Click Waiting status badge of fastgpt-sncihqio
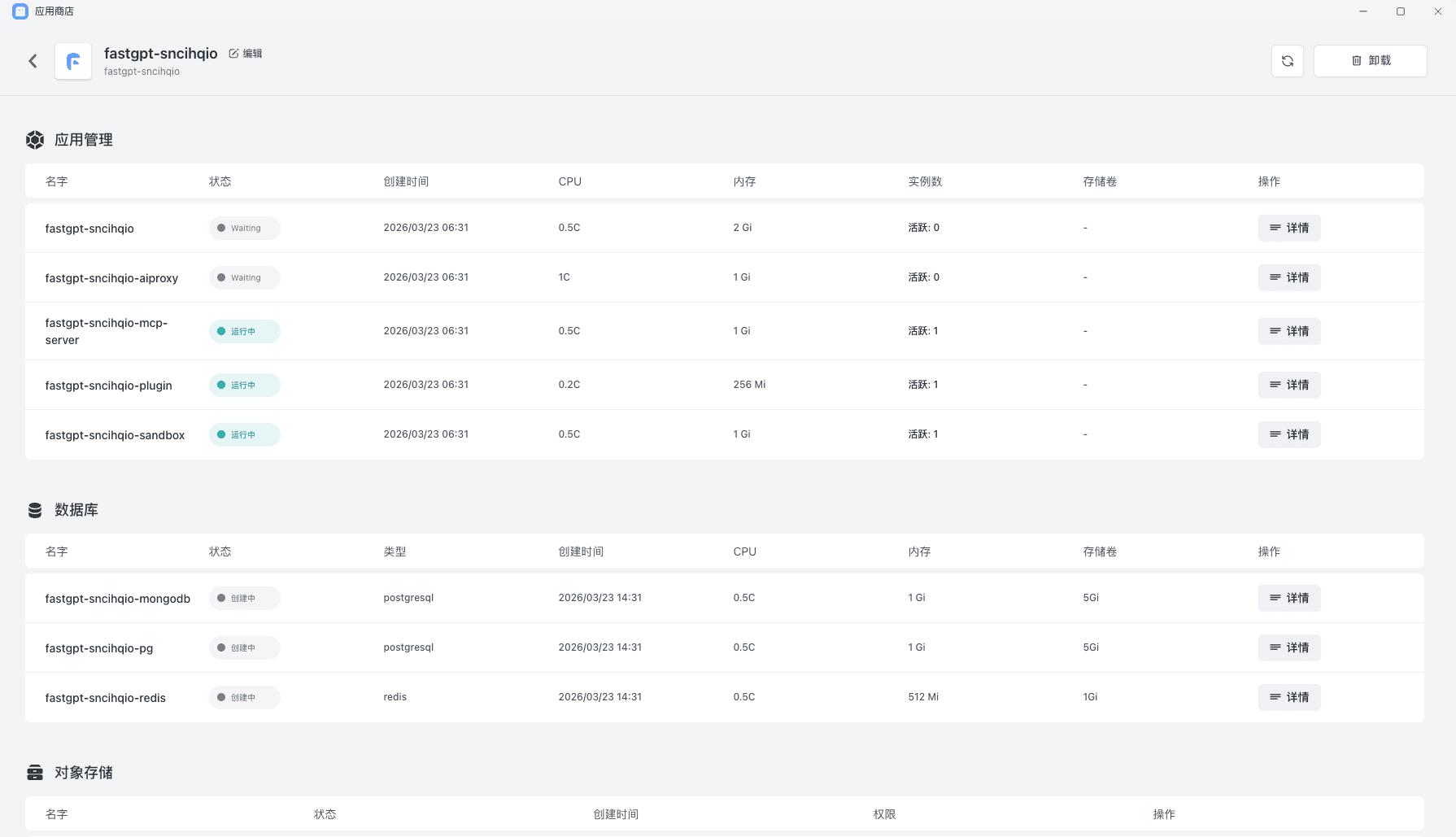Viewport: 1456px width, 837px height. point(245,228)
